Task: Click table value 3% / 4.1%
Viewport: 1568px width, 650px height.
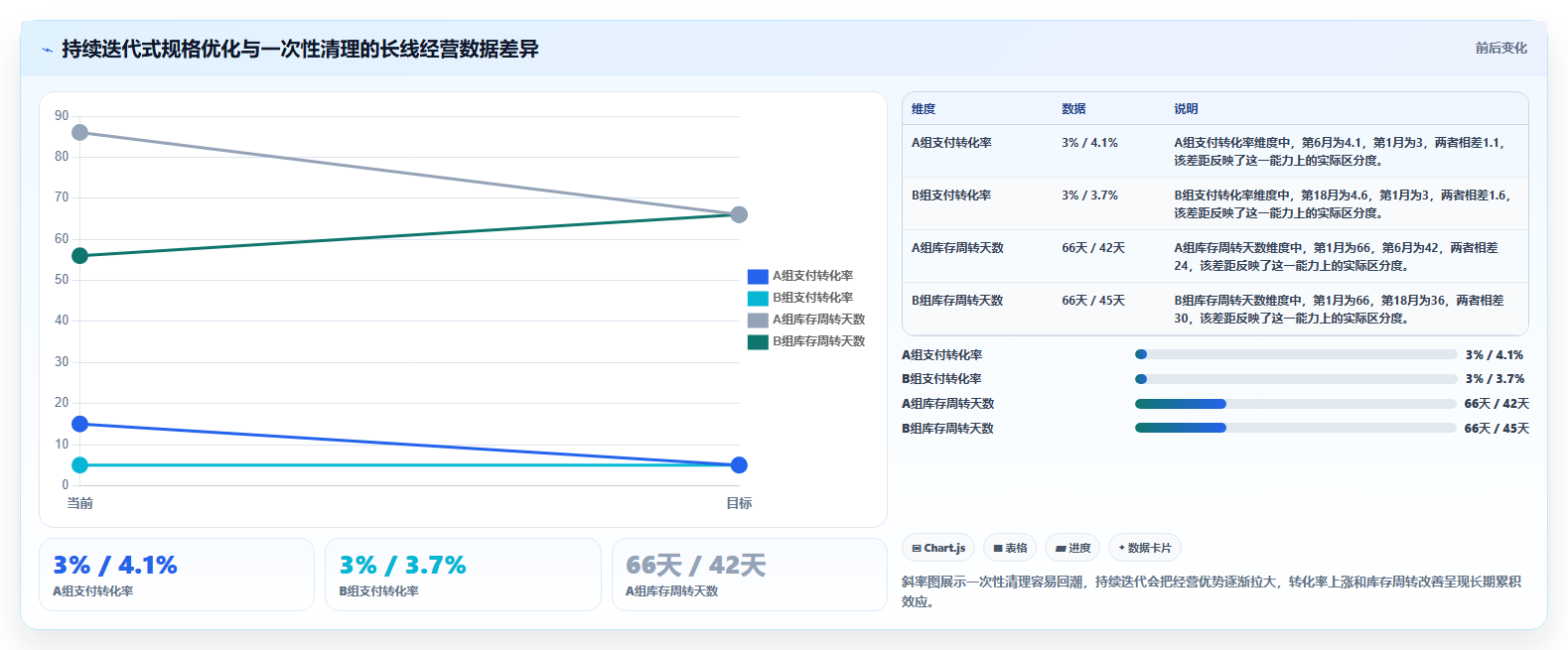Action: click(1089, 143)
